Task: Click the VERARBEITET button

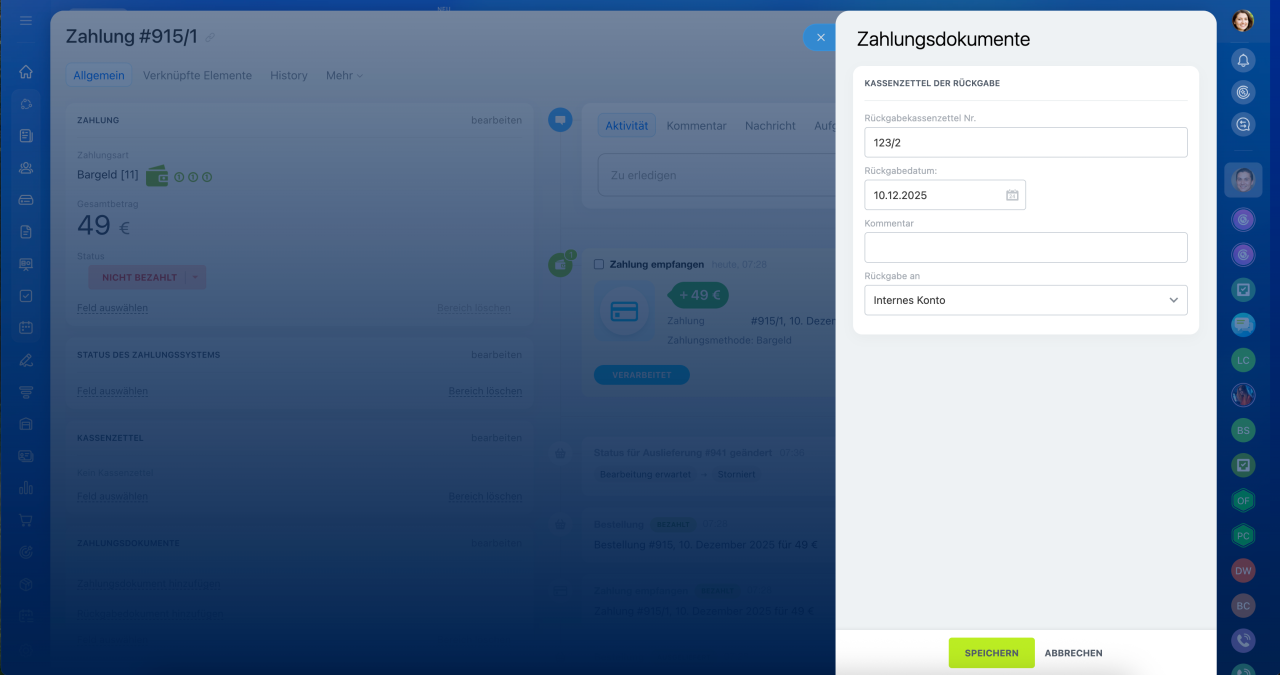Action: click(642, 375)
